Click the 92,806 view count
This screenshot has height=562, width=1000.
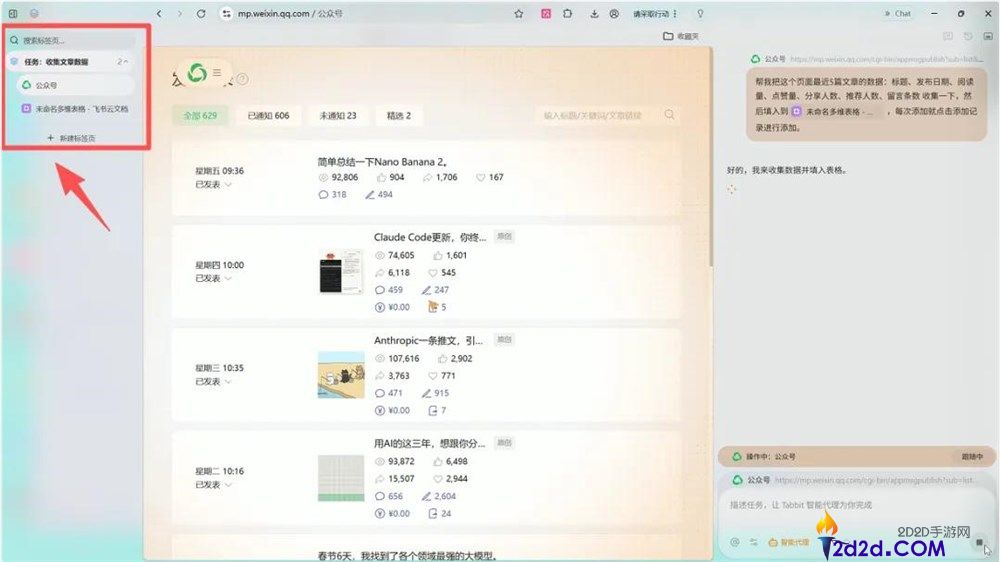[x=344, y=177]
